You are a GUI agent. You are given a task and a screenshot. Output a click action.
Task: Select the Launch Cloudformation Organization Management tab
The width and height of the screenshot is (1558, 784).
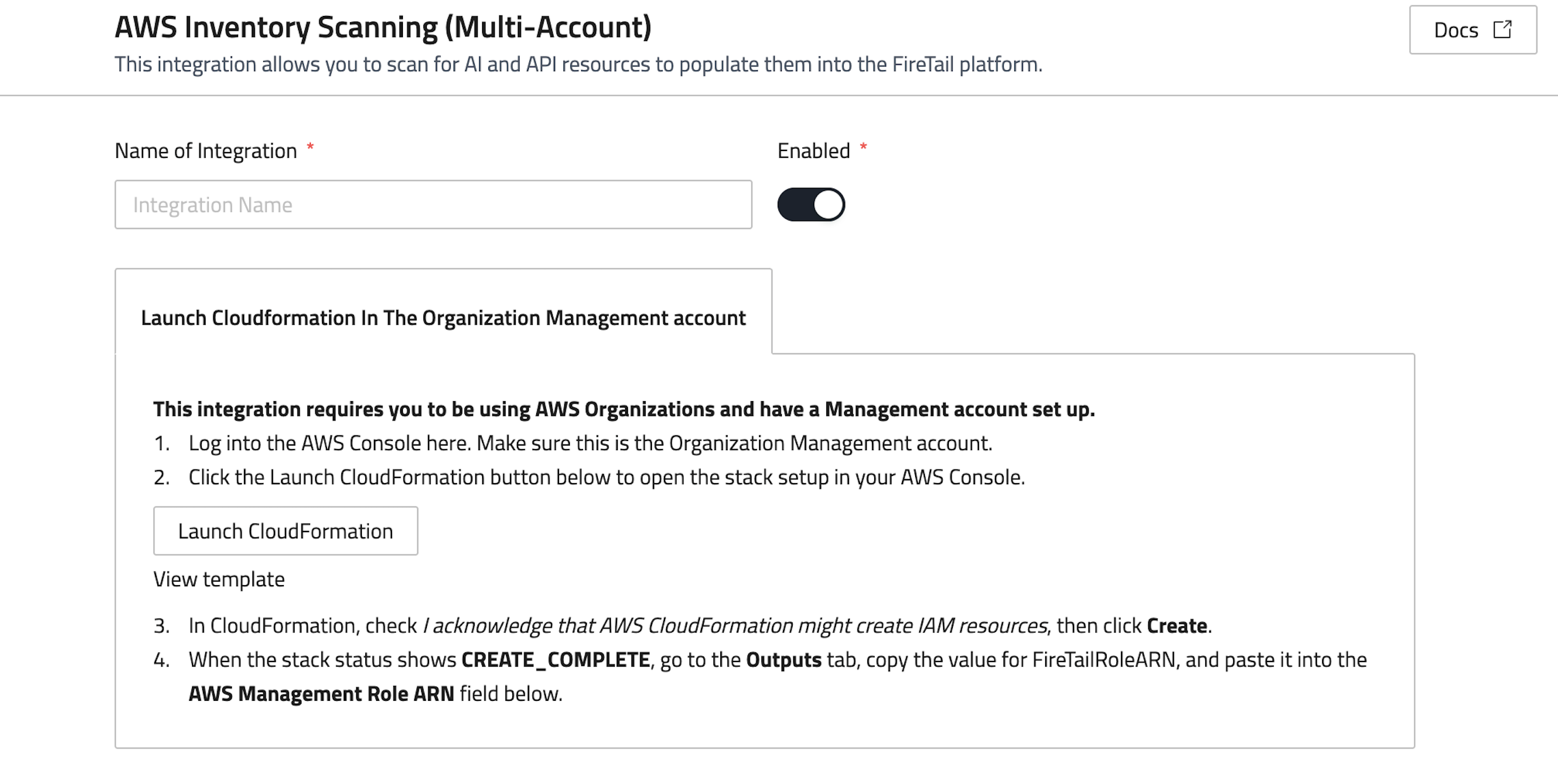(x=443, y=317)
